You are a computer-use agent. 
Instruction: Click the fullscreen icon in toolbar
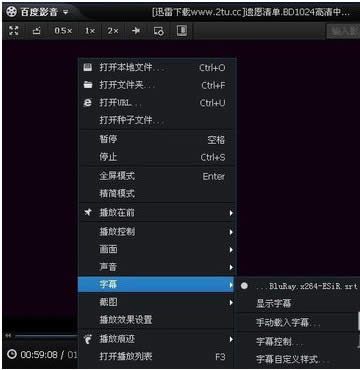13,31
